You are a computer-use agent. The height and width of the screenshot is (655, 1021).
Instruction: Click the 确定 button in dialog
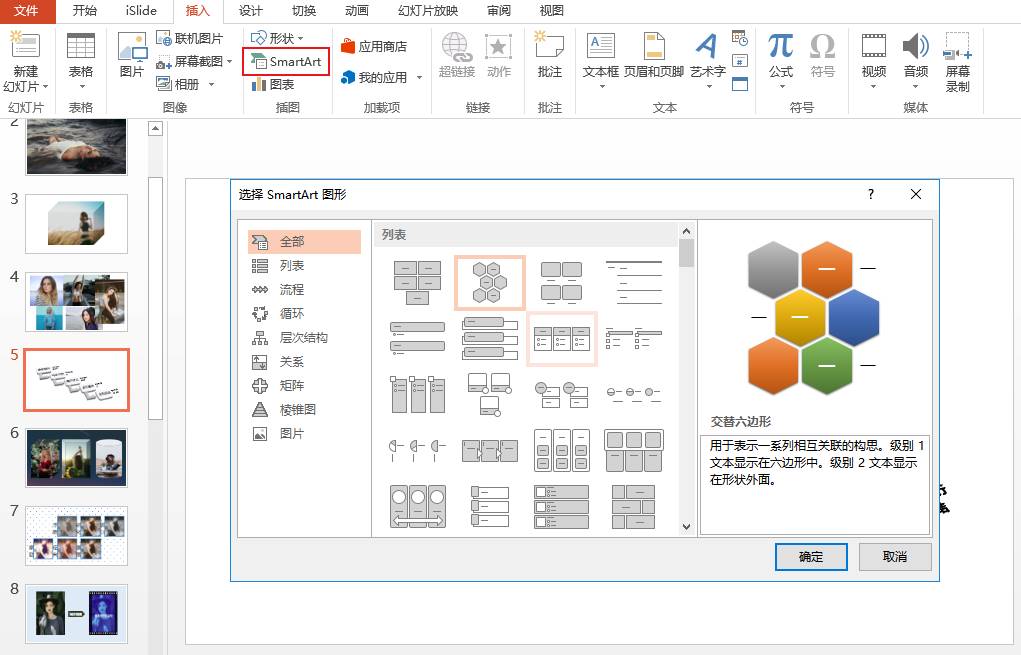pyautogui.click(x=810, y=557)
